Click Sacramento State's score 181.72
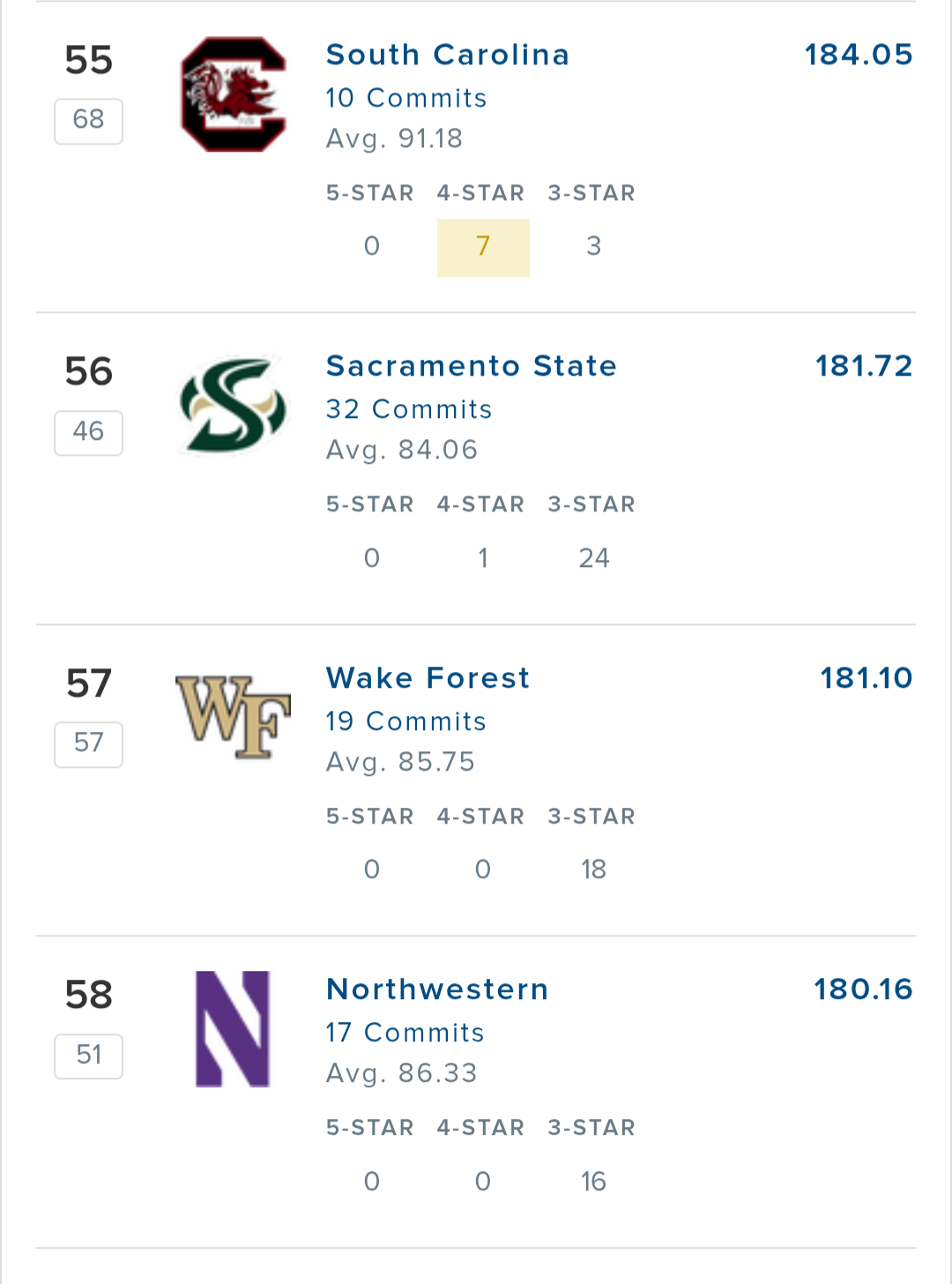Viewport: 952px width, 1284px height. [864, 366]
